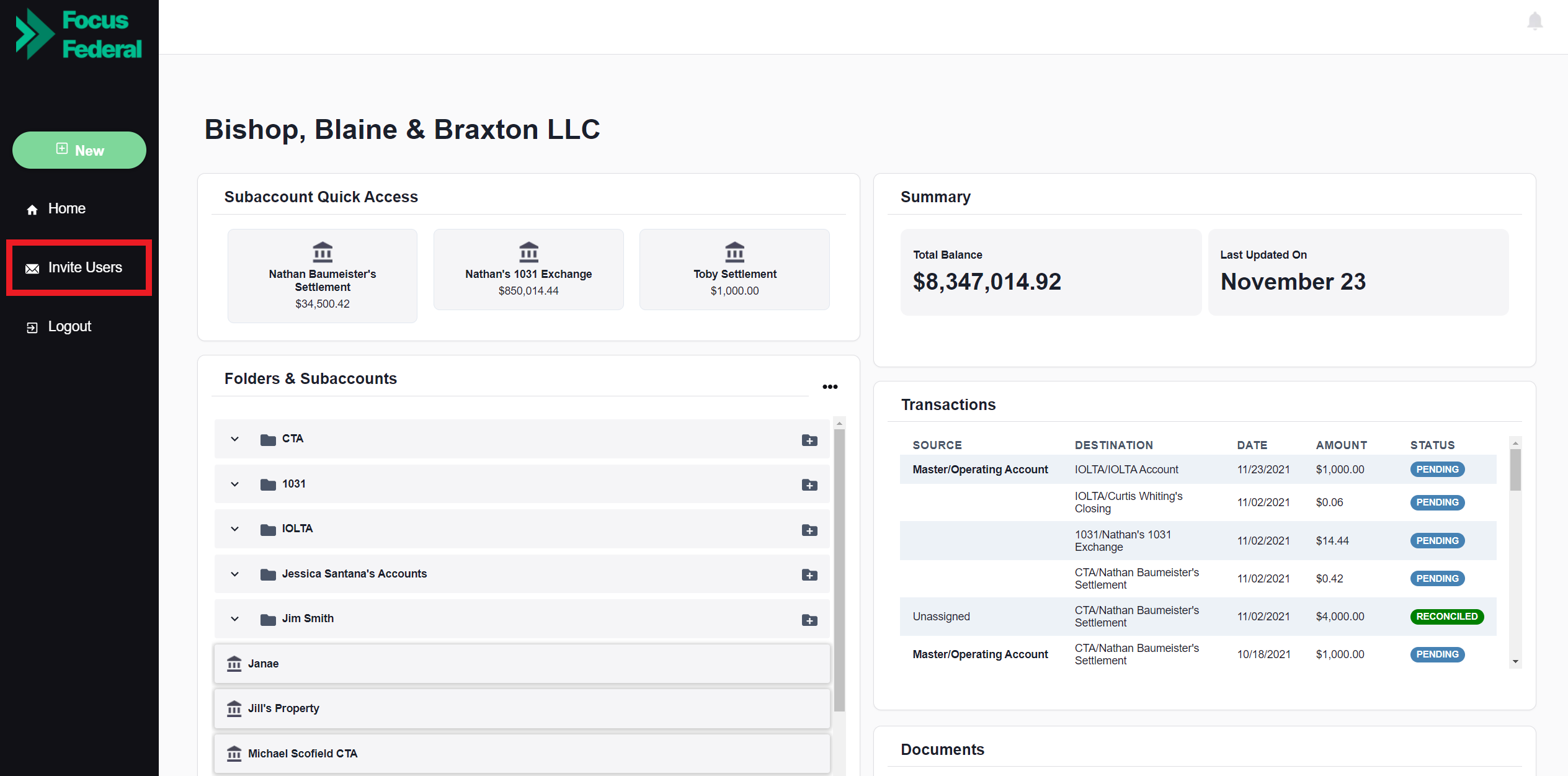The image size is (1568, 776).
Task: Click bank icon of Toby Settlement card
Action: [x=734, y=252]
